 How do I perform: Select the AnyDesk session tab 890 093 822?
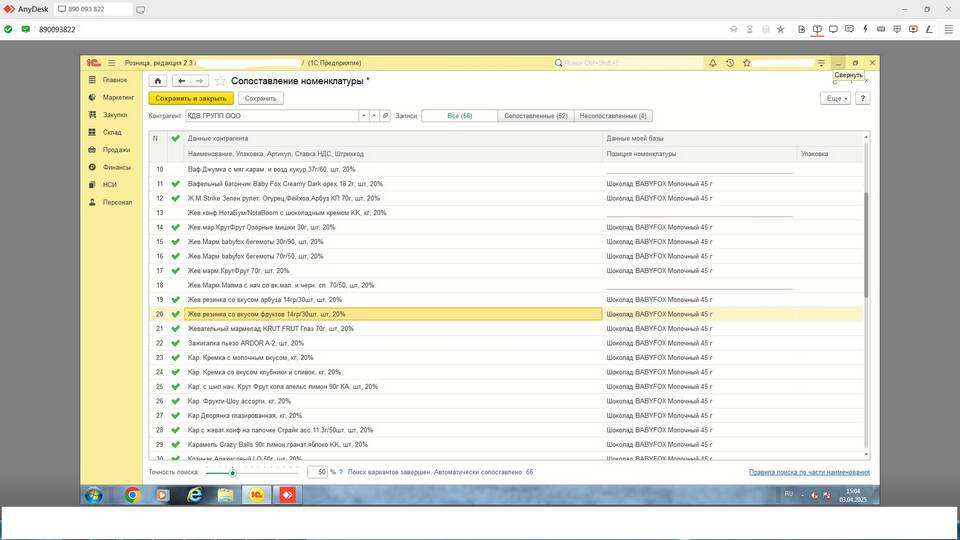[x=92, y=9]
